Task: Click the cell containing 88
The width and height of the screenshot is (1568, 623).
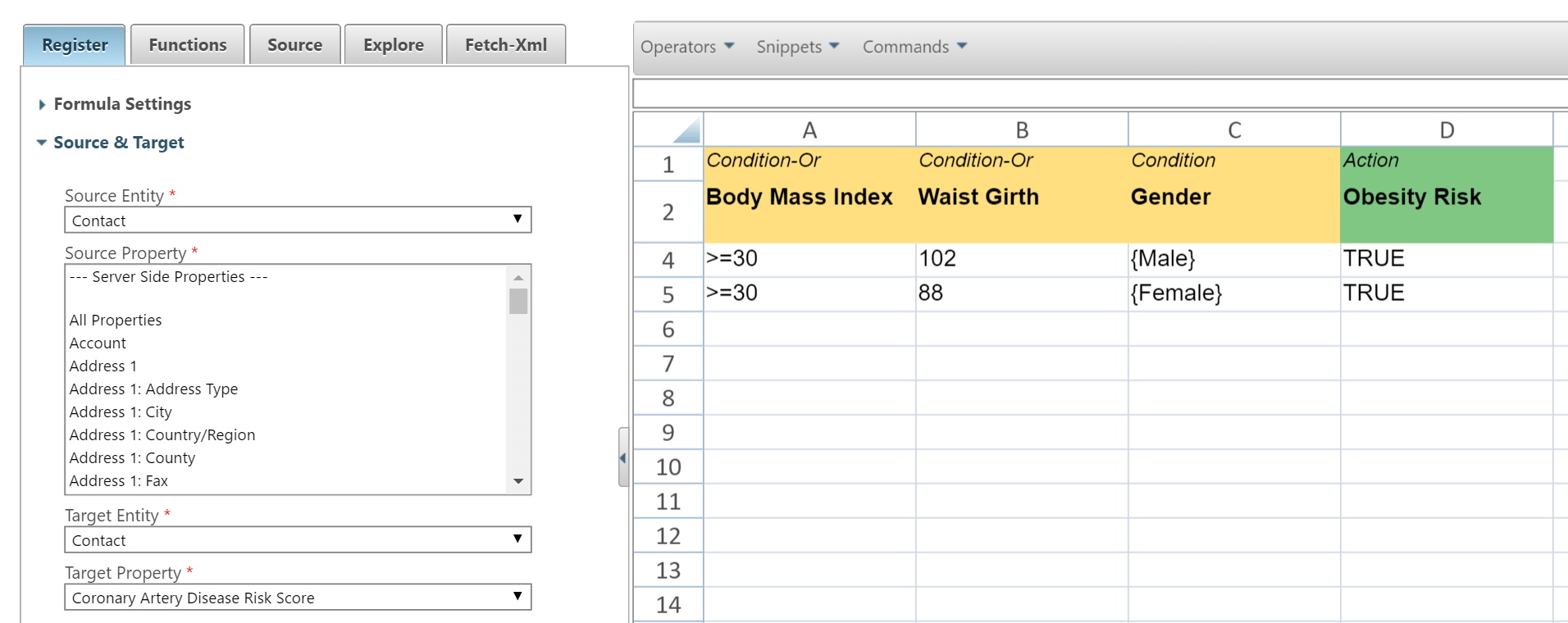Action: pos(1022,294)
